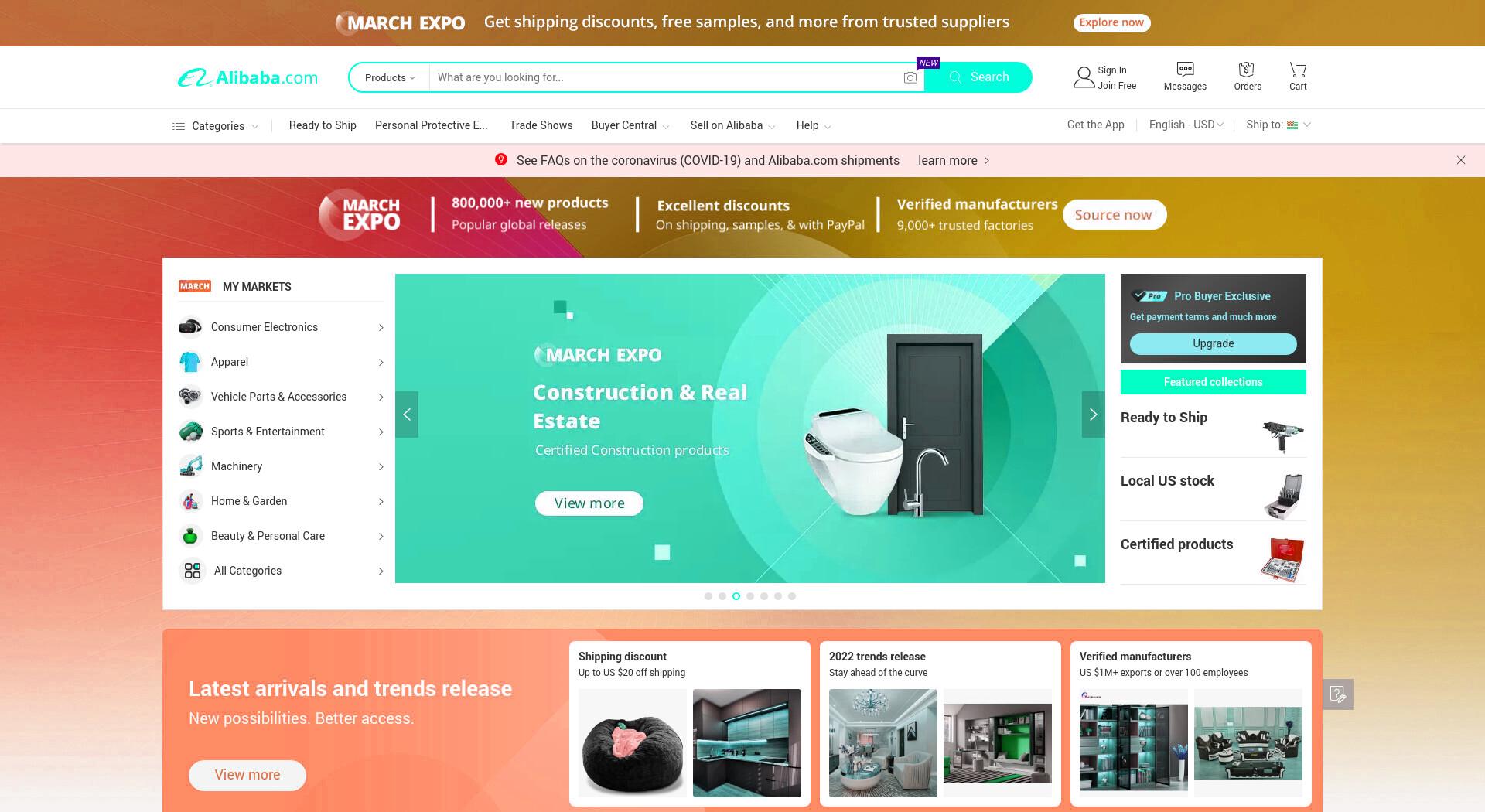The image size is (1485, 812).
Task: Click Get the App
Action: [1095, 125]
